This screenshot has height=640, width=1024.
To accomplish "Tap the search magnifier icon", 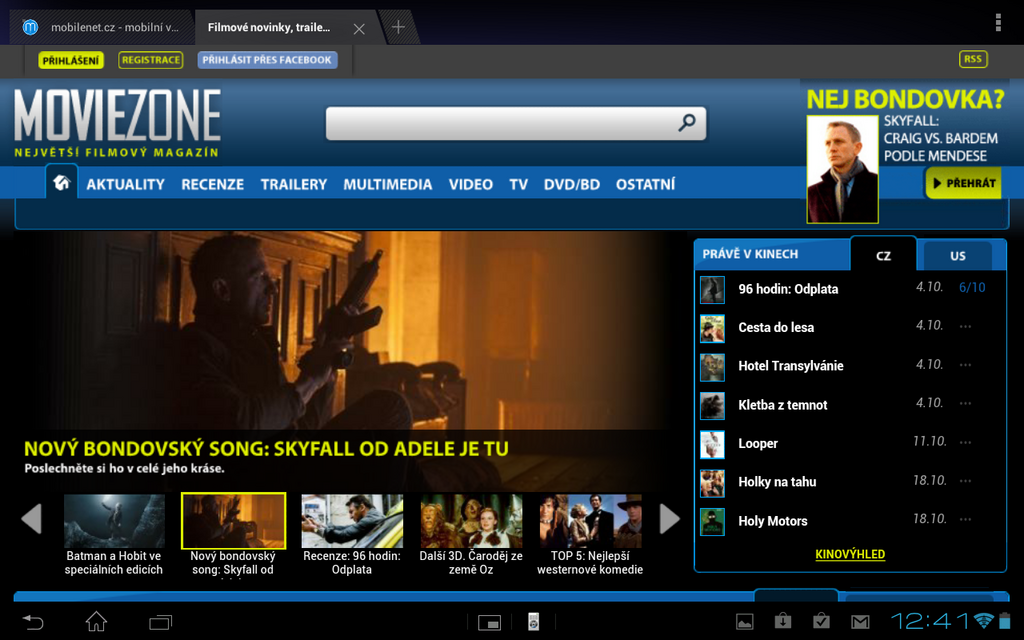I will pyautogui.click(x=686, y=123).
